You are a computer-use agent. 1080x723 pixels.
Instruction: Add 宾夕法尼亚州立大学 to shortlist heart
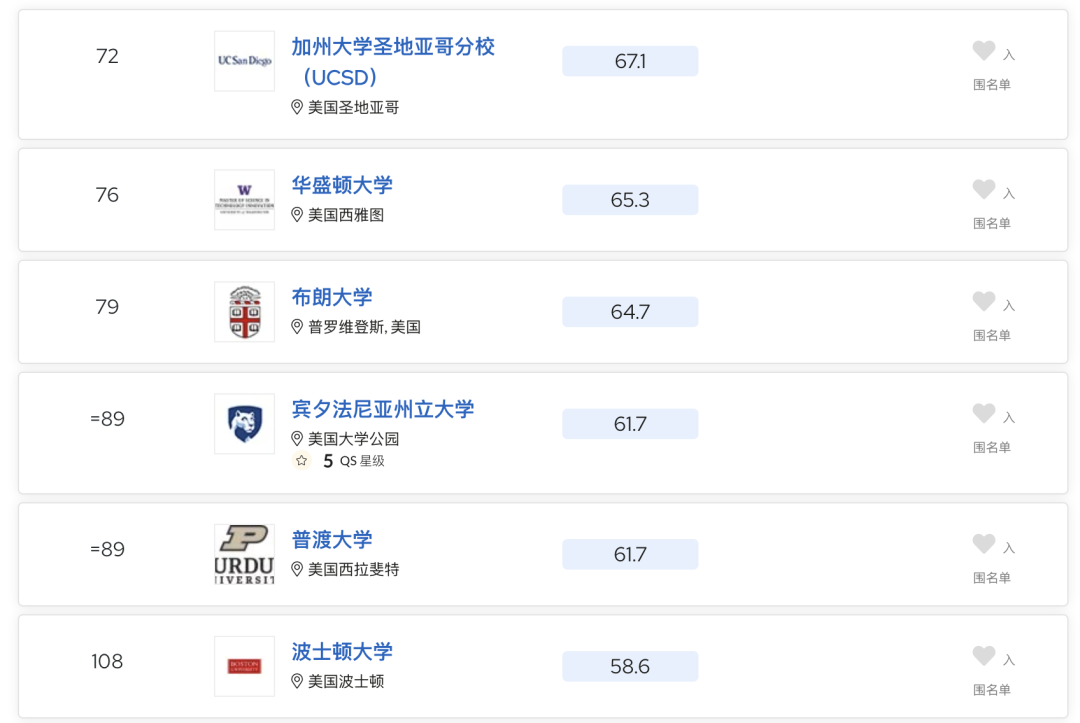coord(984,413)
